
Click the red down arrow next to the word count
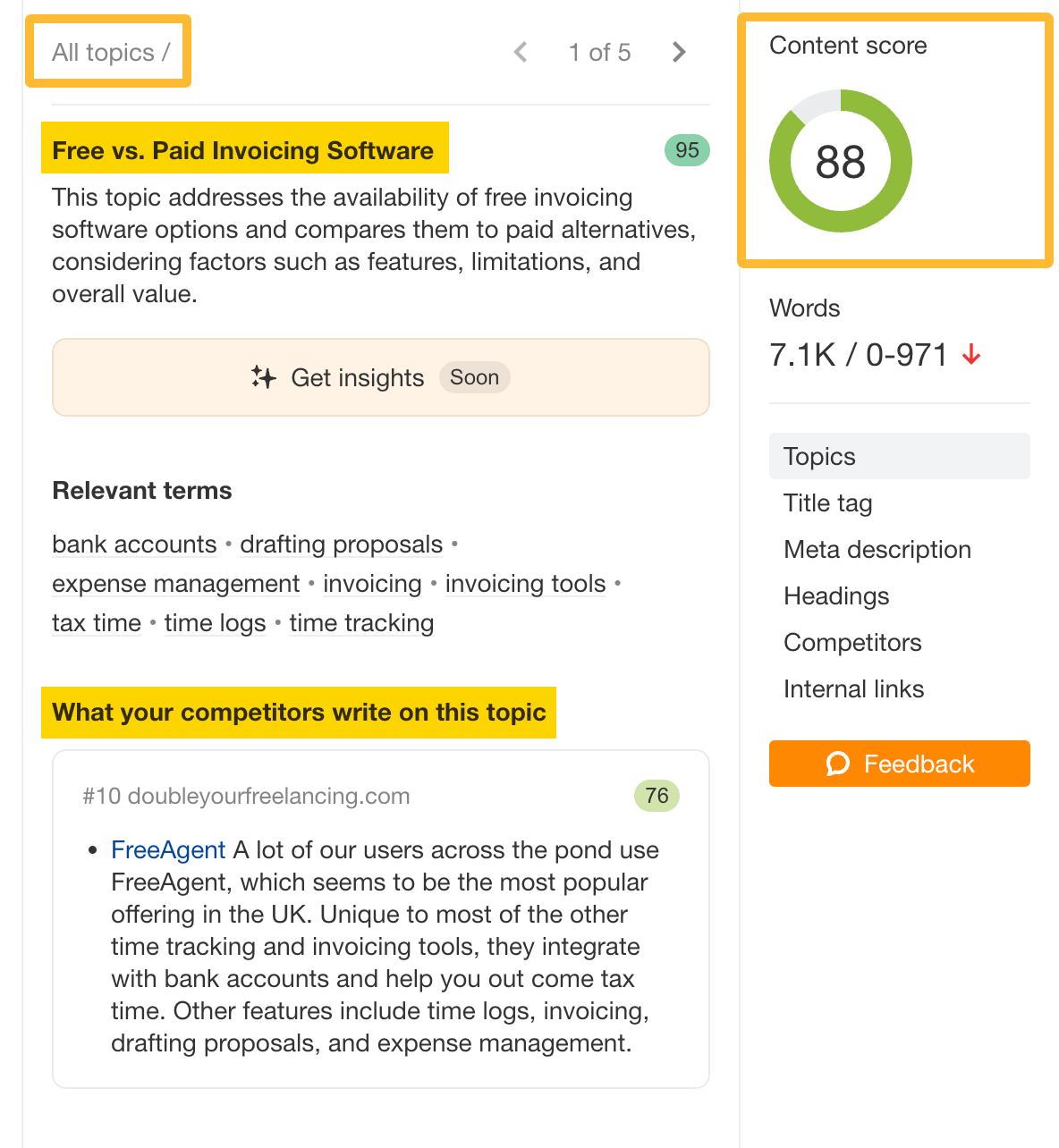971,355
